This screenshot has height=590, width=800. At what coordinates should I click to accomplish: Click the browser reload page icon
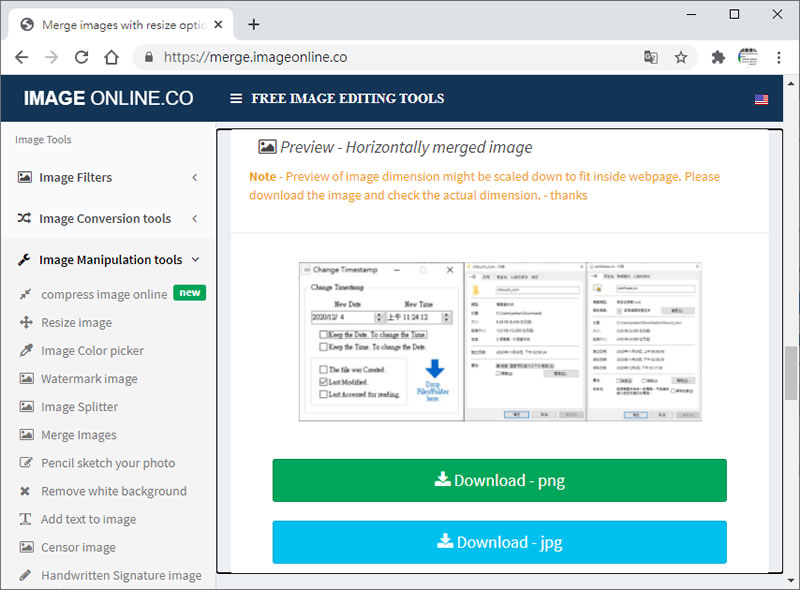tap(82, 57)
